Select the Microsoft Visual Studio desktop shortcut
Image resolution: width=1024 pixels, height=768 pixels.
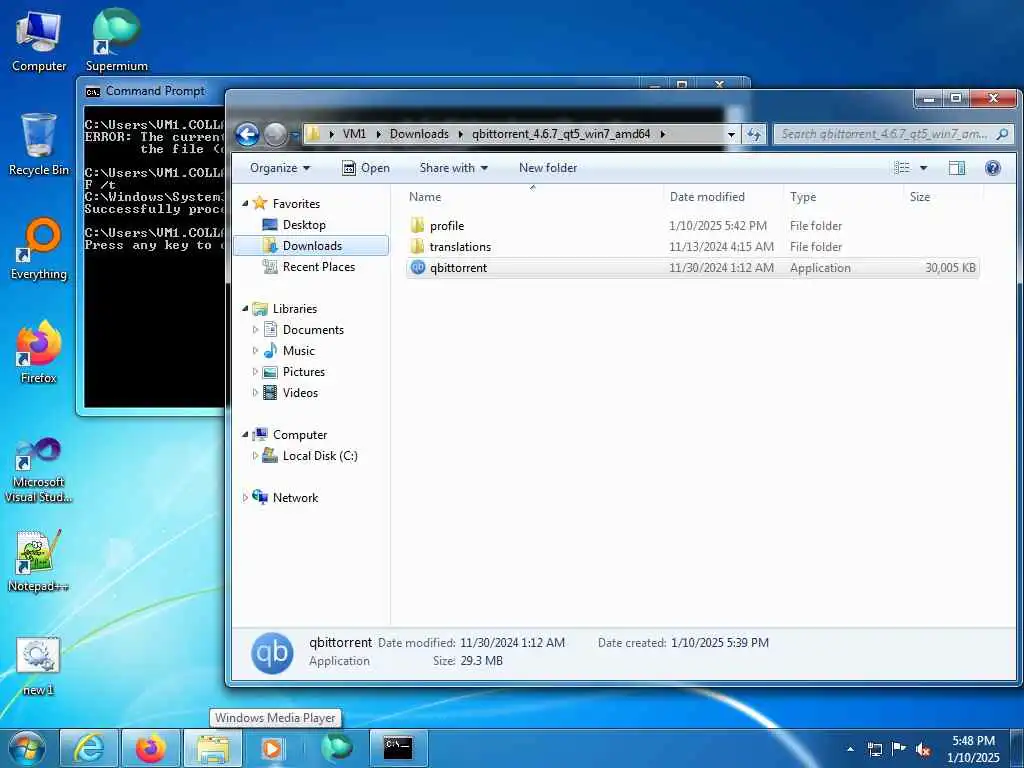point(39,470)
